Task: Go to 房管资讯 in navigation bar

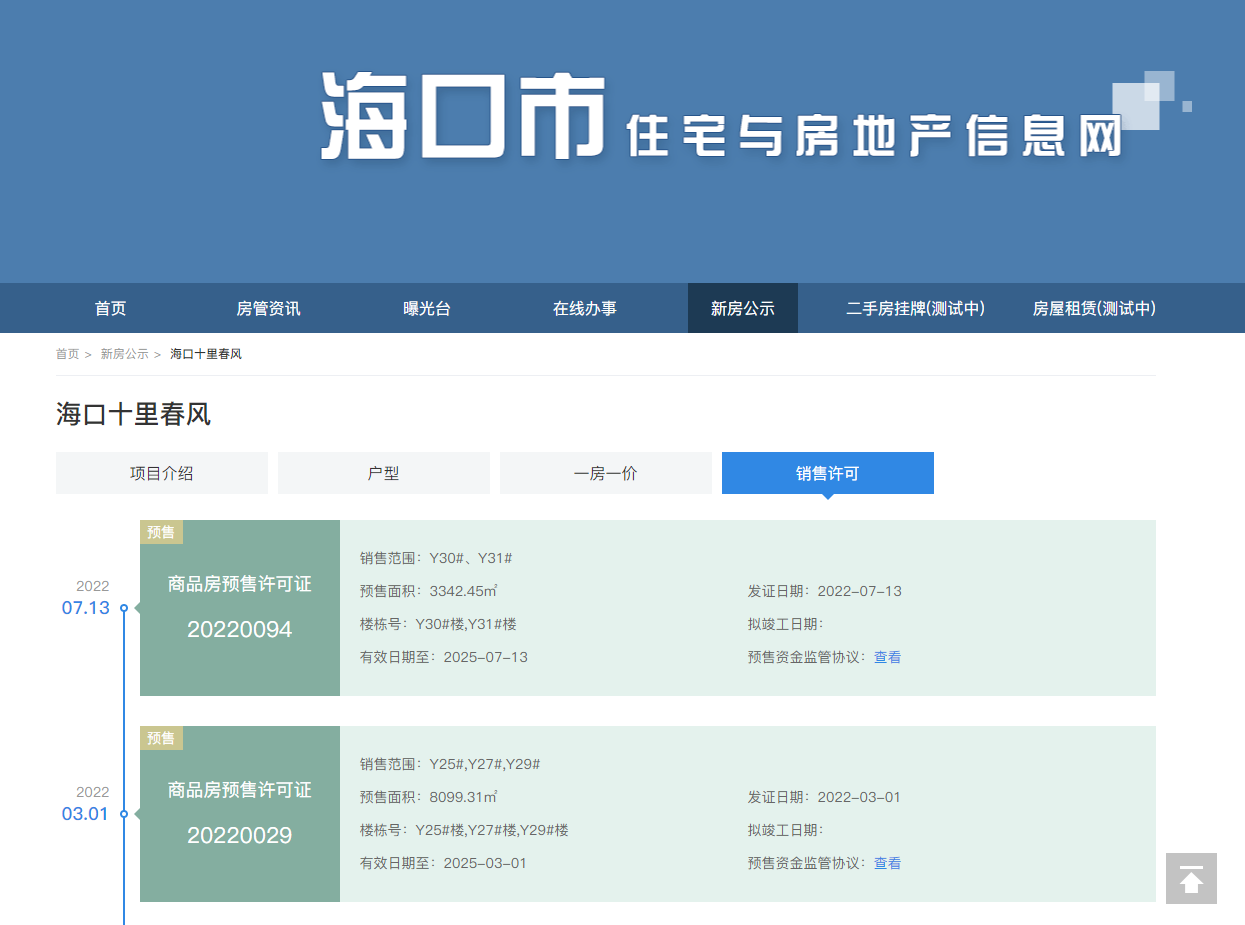Action: pos(268,309)
